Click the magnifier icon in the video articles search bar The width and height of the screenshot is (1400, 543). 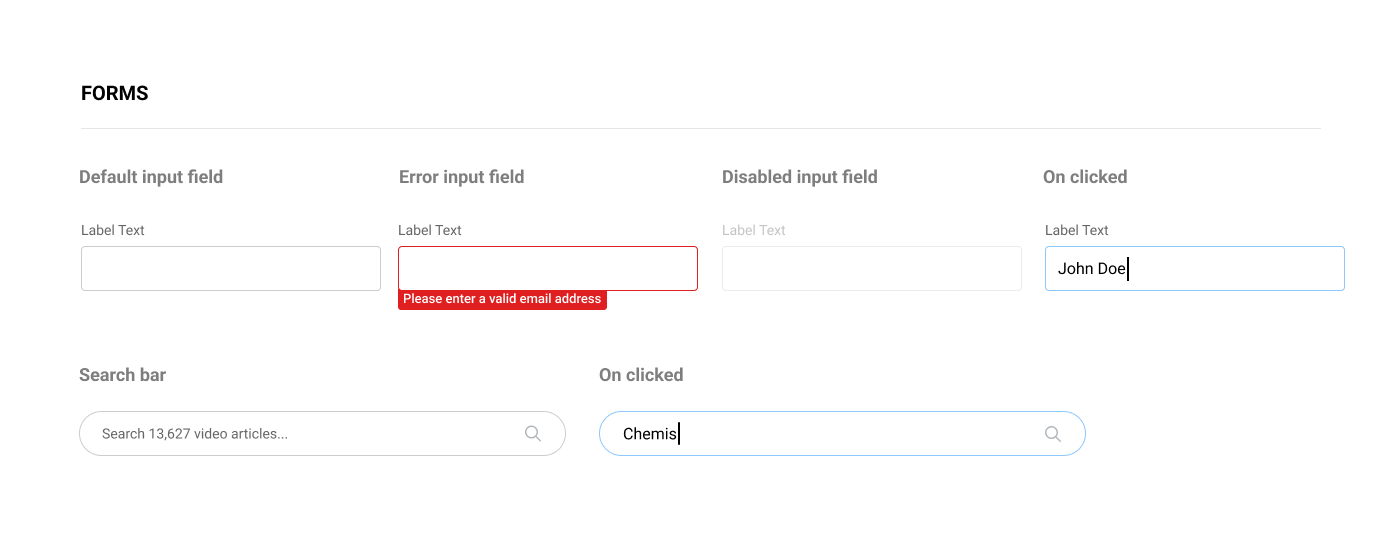point(533,433)
